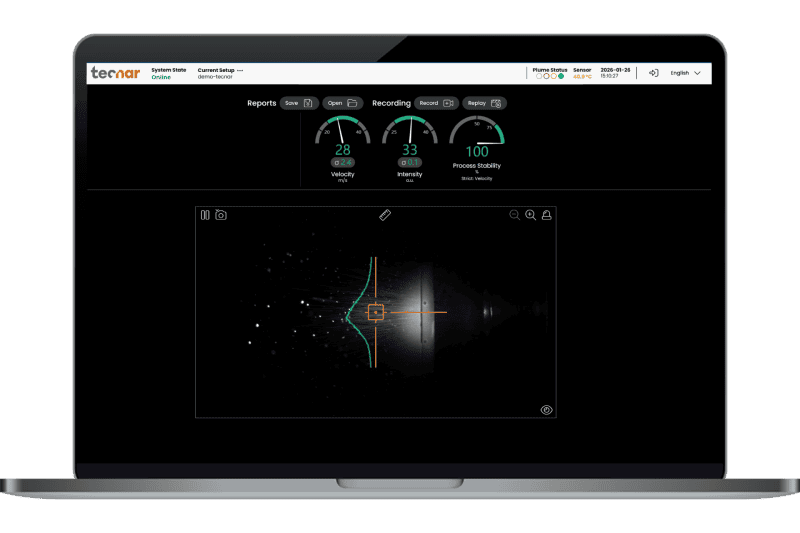
Task: Open the recording Replay
Action: [484, 103]
